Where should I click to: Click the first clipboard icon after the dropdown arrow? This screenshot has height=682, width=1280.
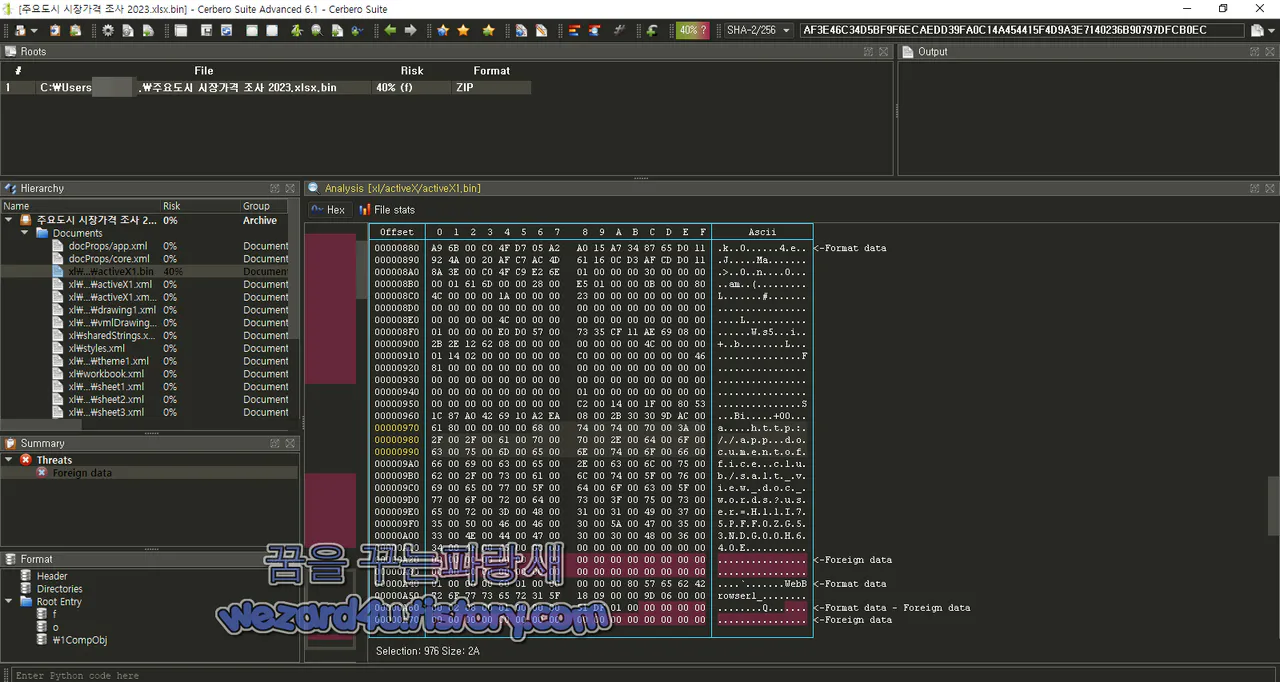coord(55,30)
